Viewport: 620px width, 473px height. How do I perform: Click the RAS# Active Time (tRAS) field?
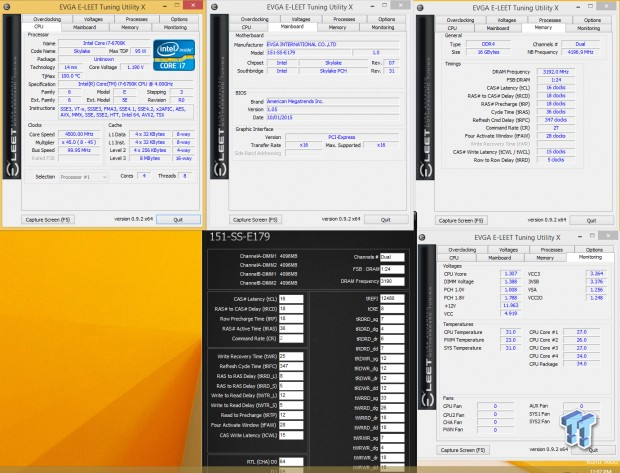(291, 329)
